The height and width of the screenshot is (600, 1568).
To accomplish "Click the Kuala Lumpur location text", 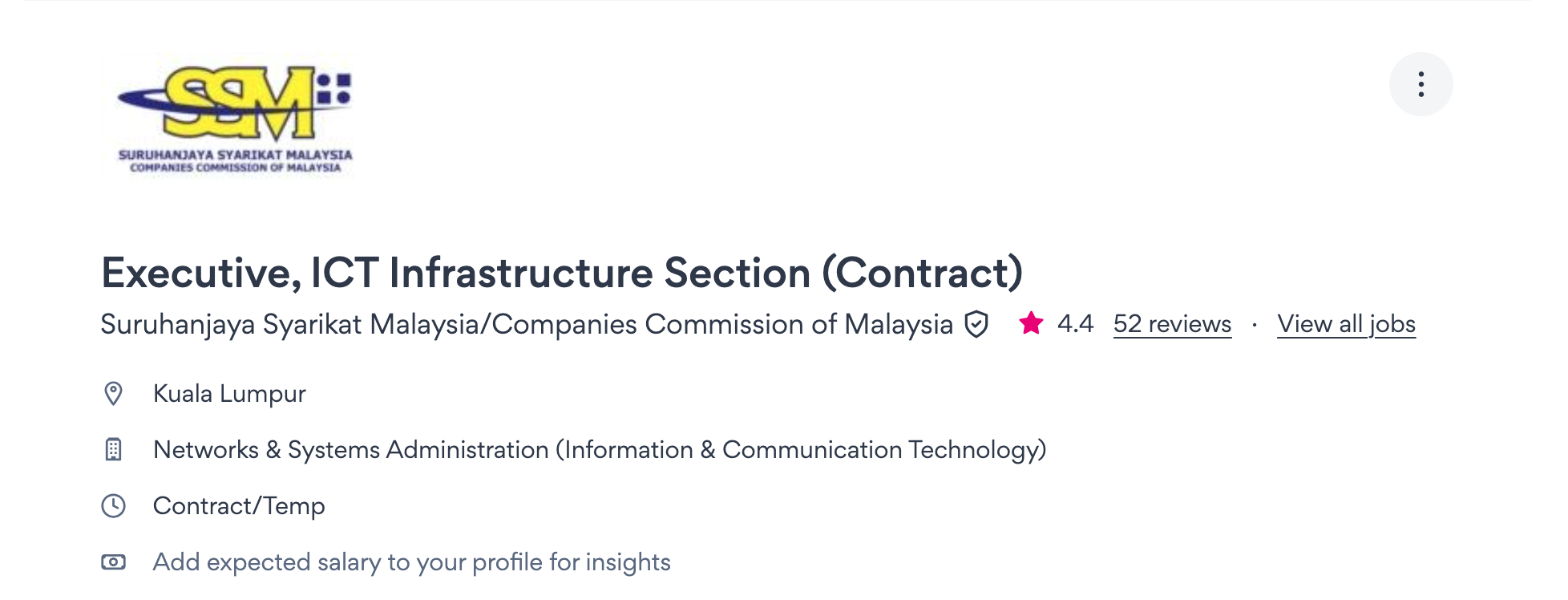I will tap(229, 394).
